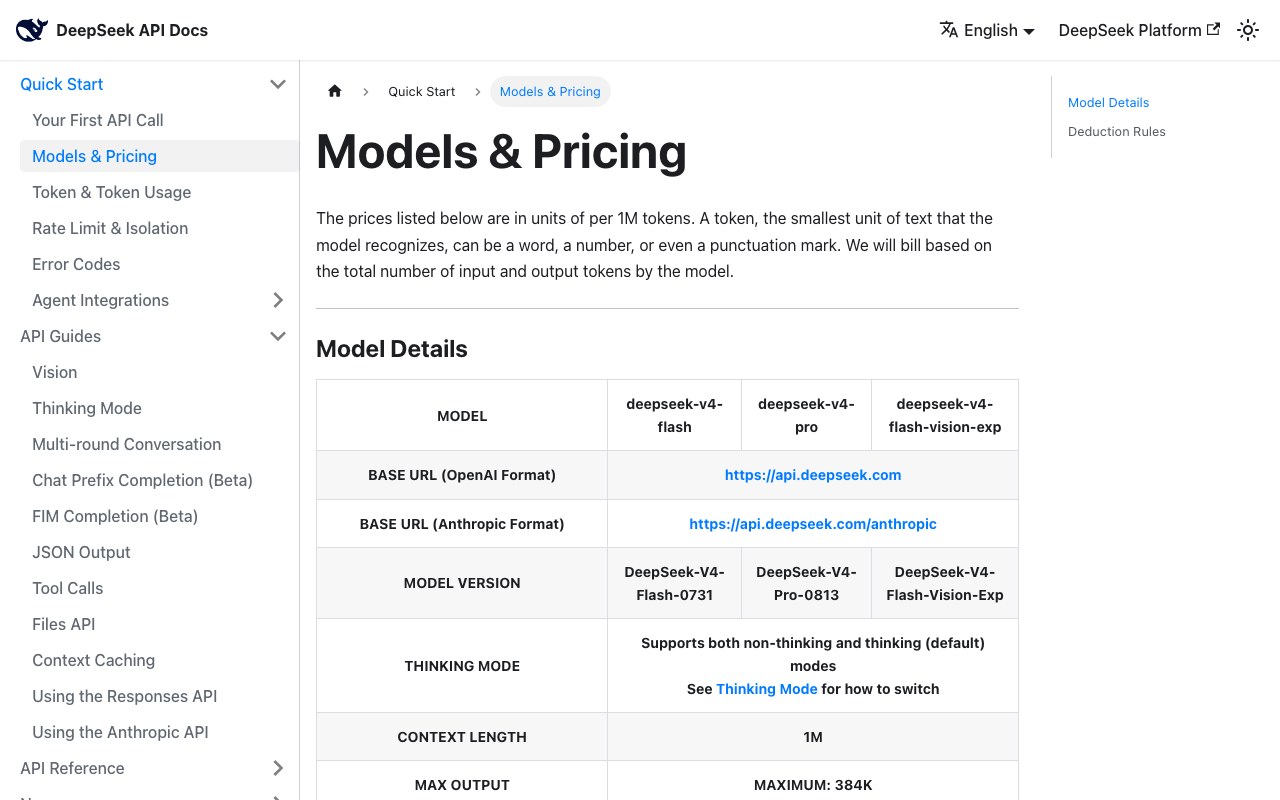This screenshot has width=1280, height=800.
Task: Collapse the API Guides section chevron
Action: tap(278, 336)
